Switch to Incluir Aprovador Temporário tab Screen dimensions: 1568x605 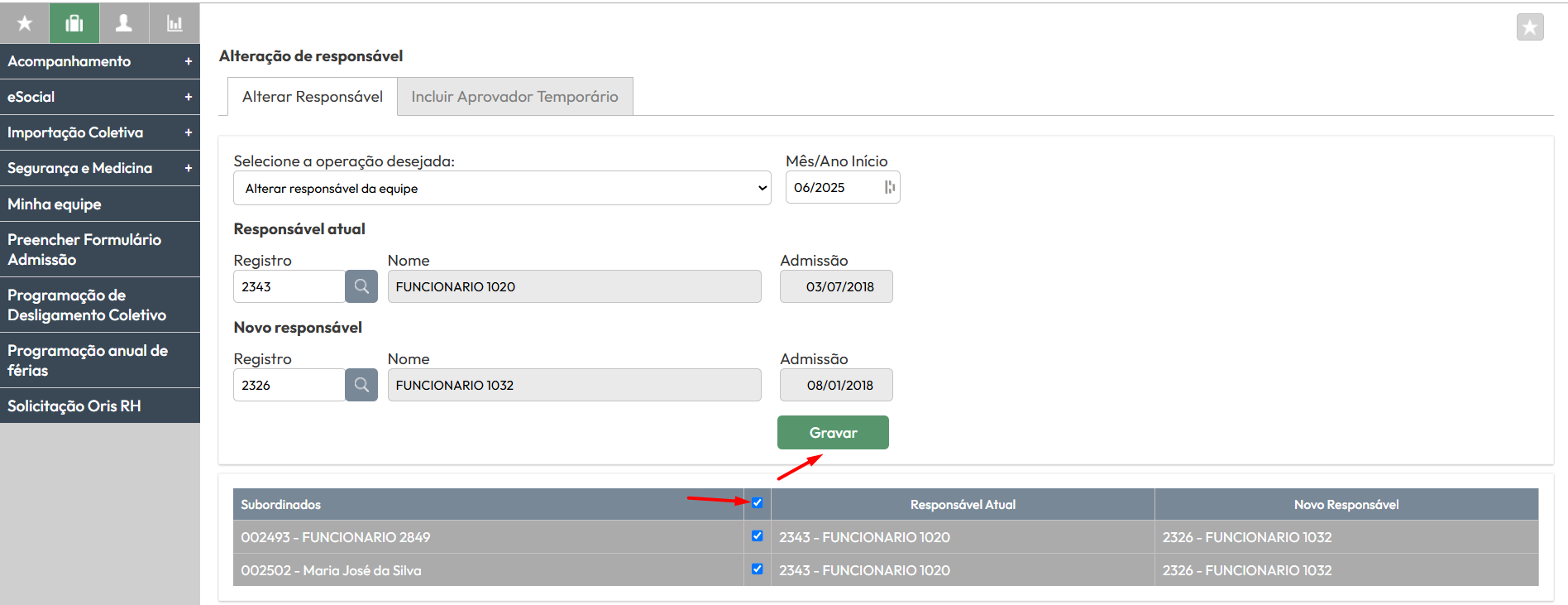click(x=514, y=97)
